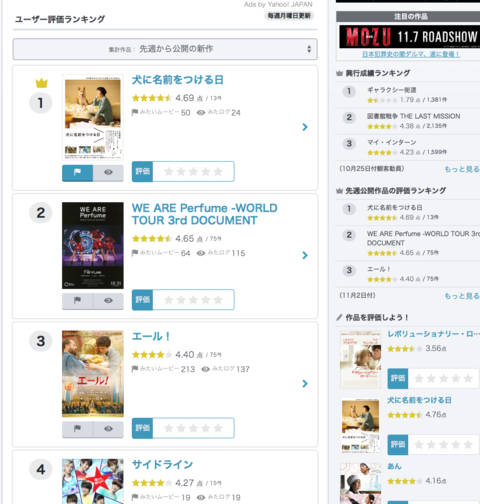The width and height of the screenshot is (480, 504).
Task: Toggle want-to-see flag for エール！
Action: coord(77,429)
